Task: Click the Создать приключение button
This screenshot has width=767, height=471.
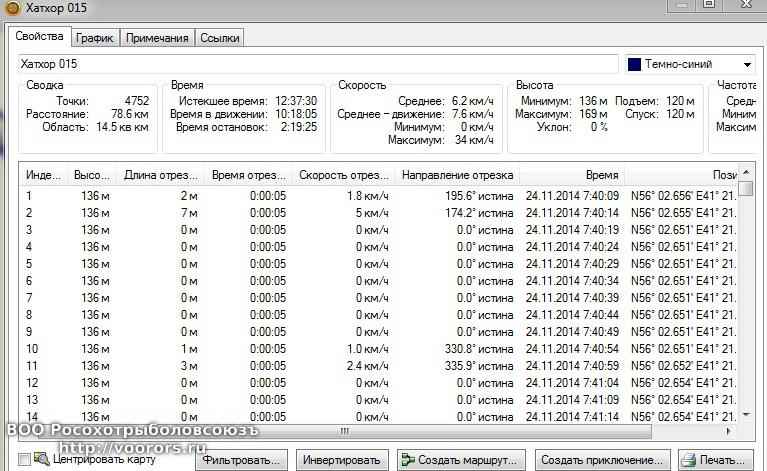Action: 601,460
